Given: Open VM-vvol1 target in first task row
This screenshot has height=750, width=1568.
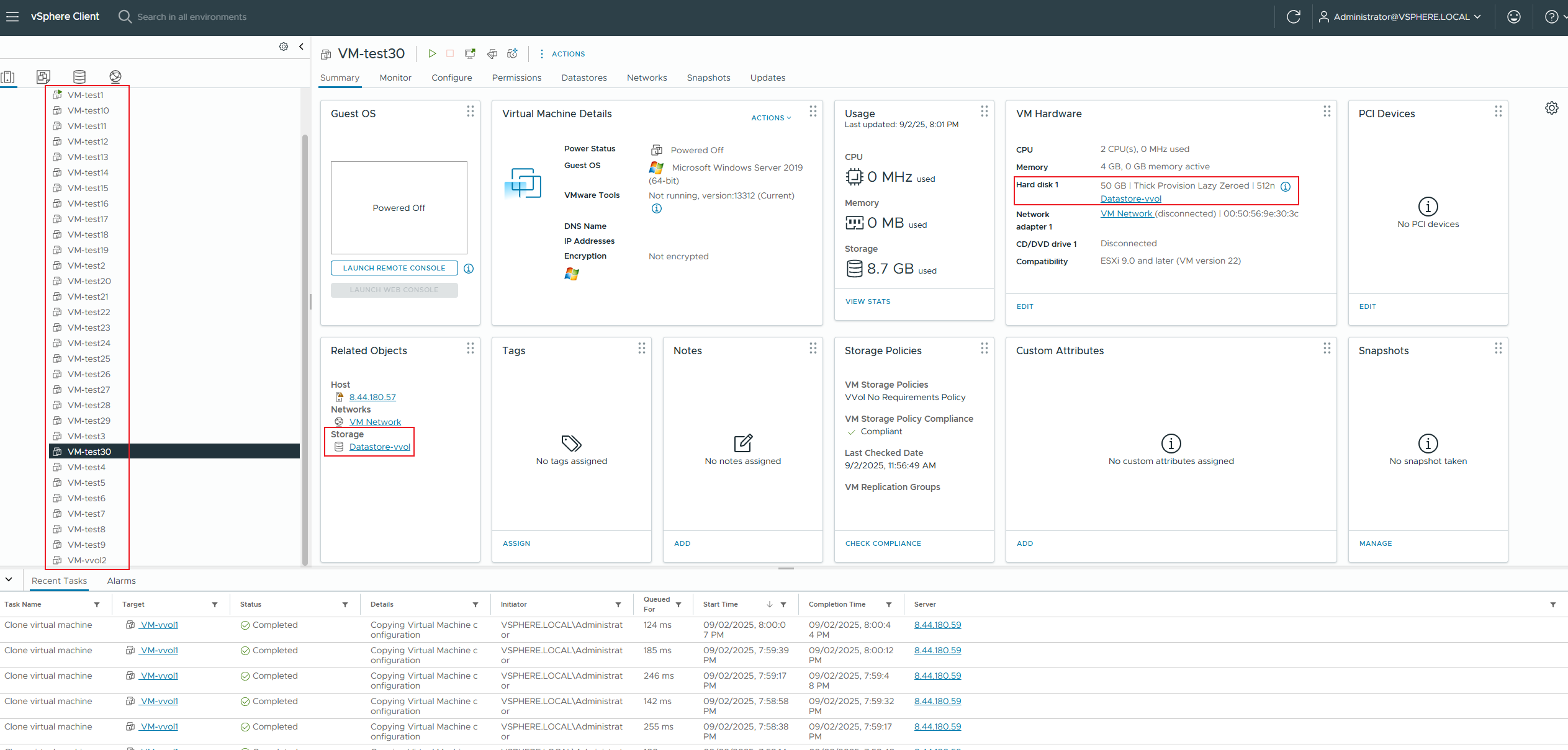Looking at the screenshot, I should 159,625.
